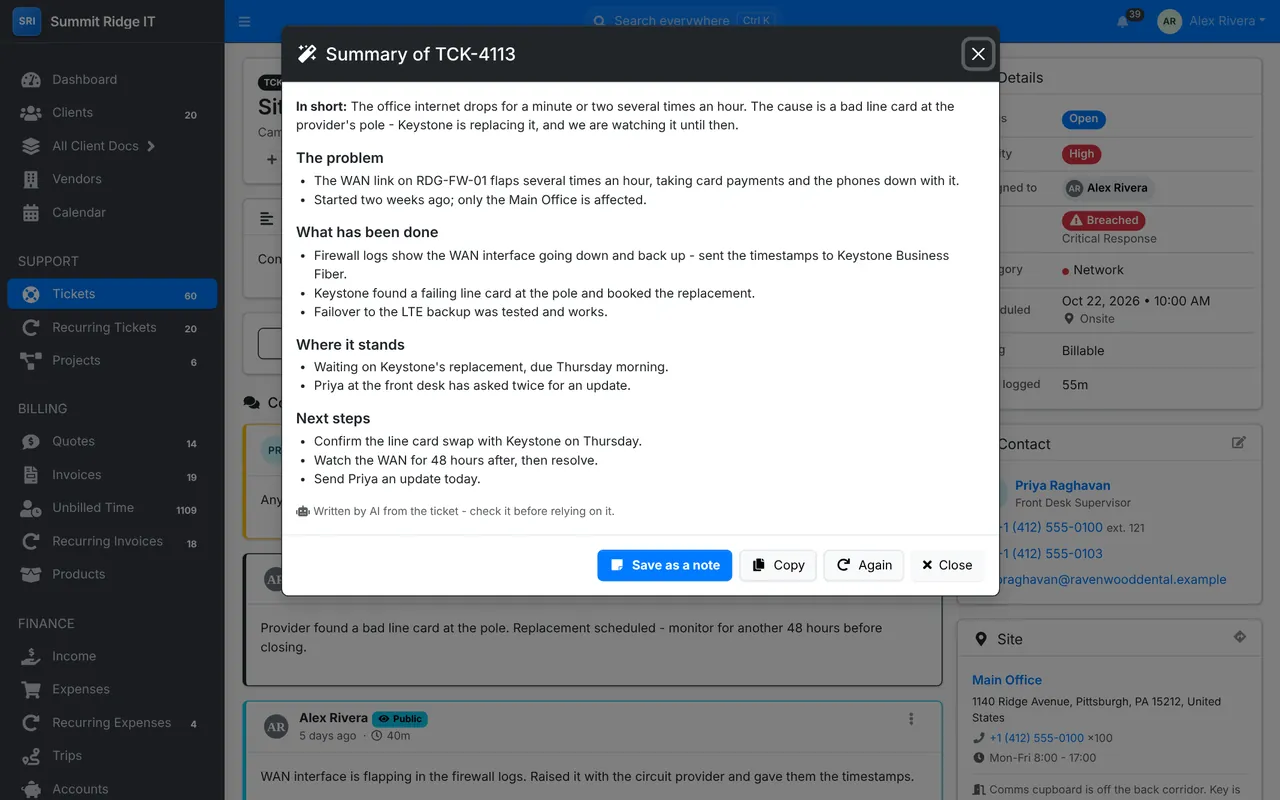This screenshot has width=1280, height=800.
Task: Save the summary as a note
Action: point(665,565)
